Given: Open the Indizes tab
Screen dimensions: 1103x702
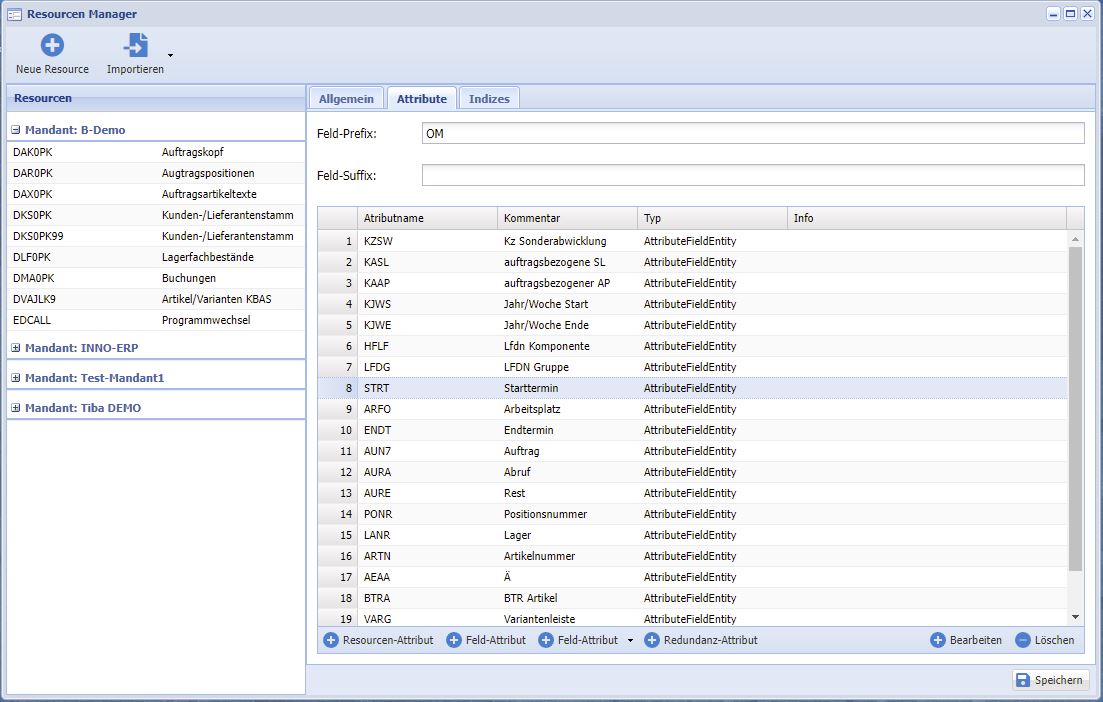Looking at the screenshot, I should [x=489, y=99].
